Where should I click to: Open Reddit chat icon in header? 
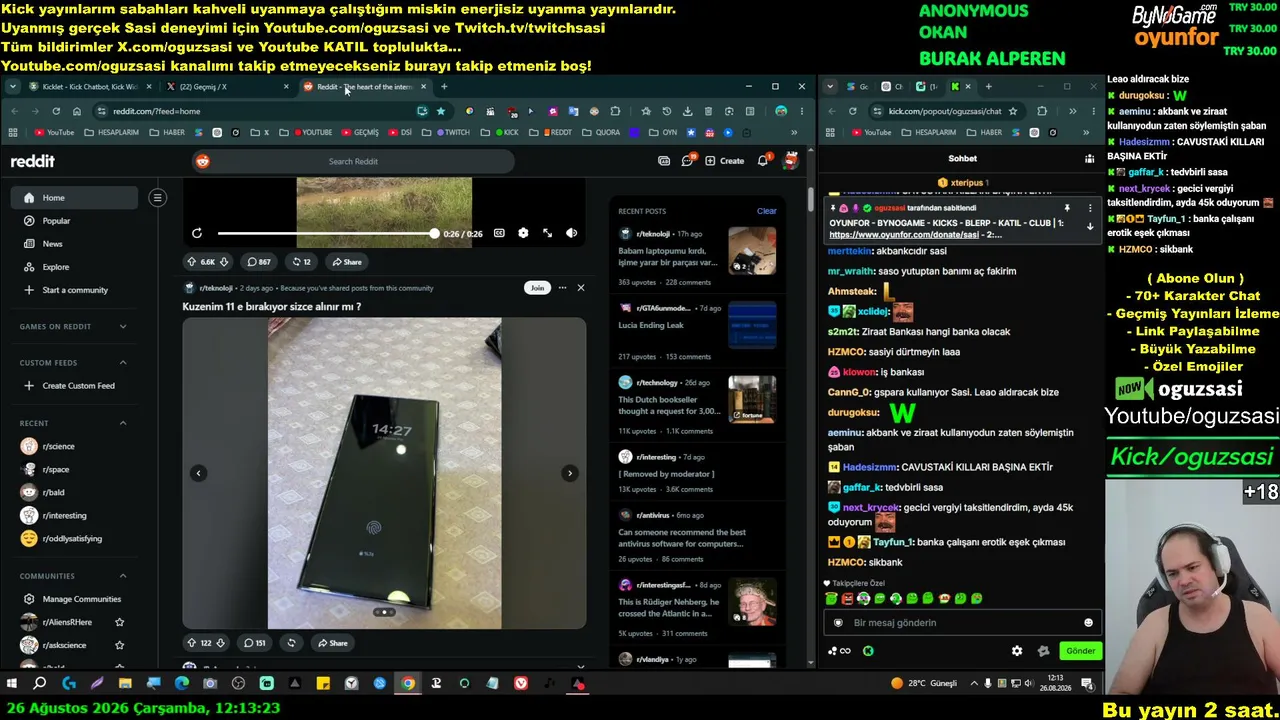click(687, 161)
